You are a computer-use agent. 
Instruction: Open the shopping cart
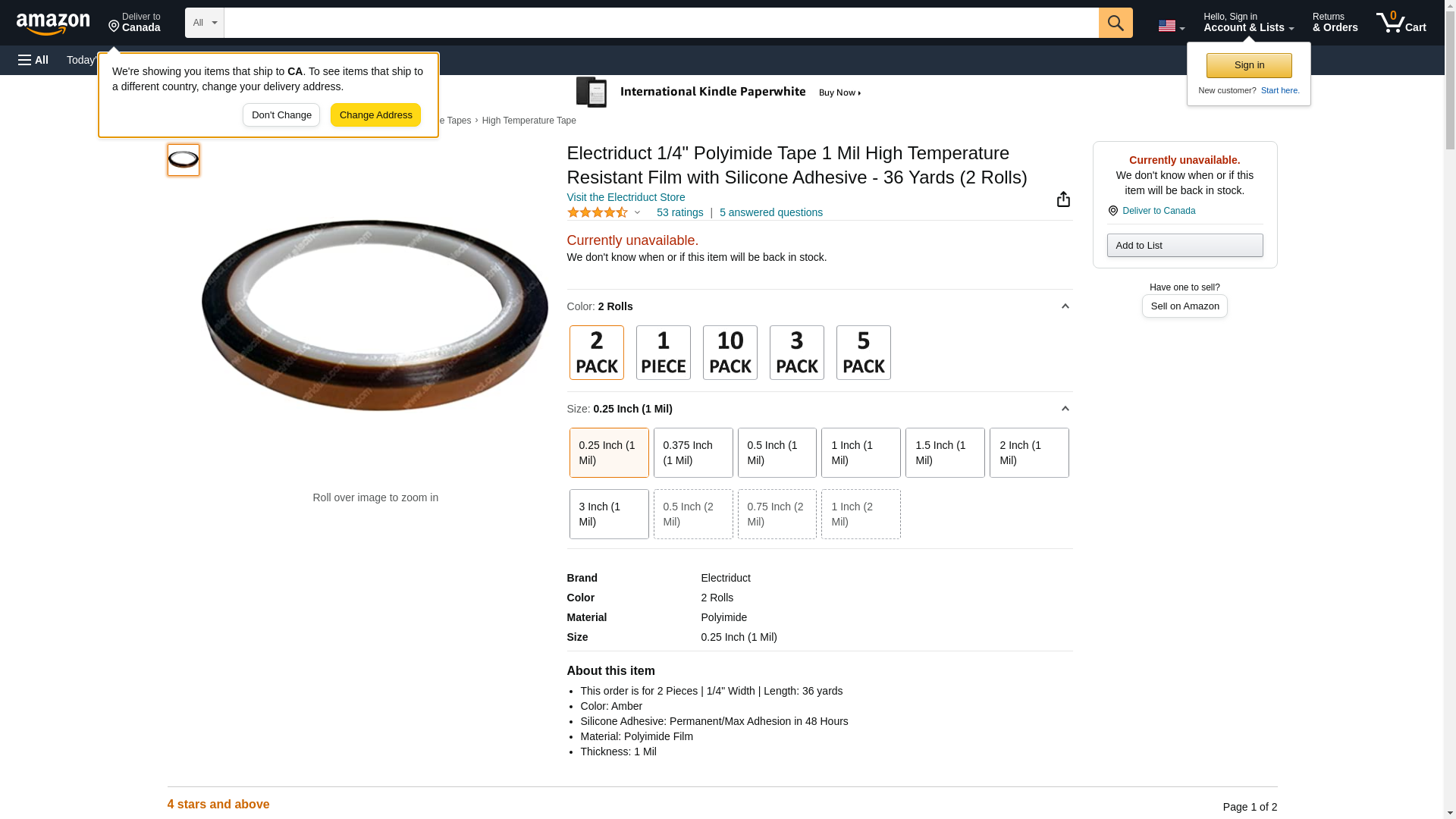point(1401,23)
